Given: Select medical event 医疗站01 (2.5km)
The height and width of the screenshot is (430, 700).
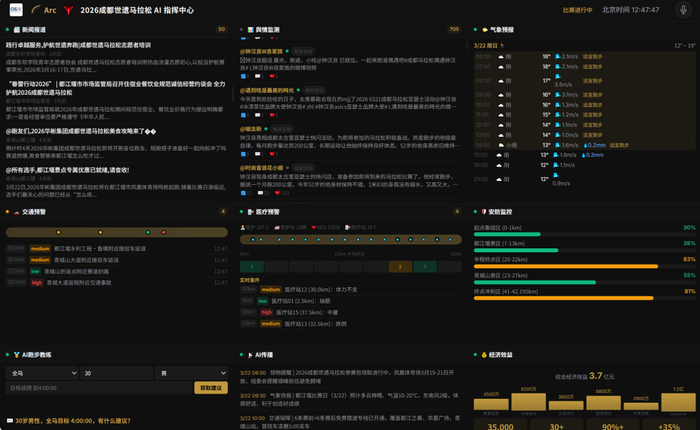Looking at the screenshot, I should [350, 301].
